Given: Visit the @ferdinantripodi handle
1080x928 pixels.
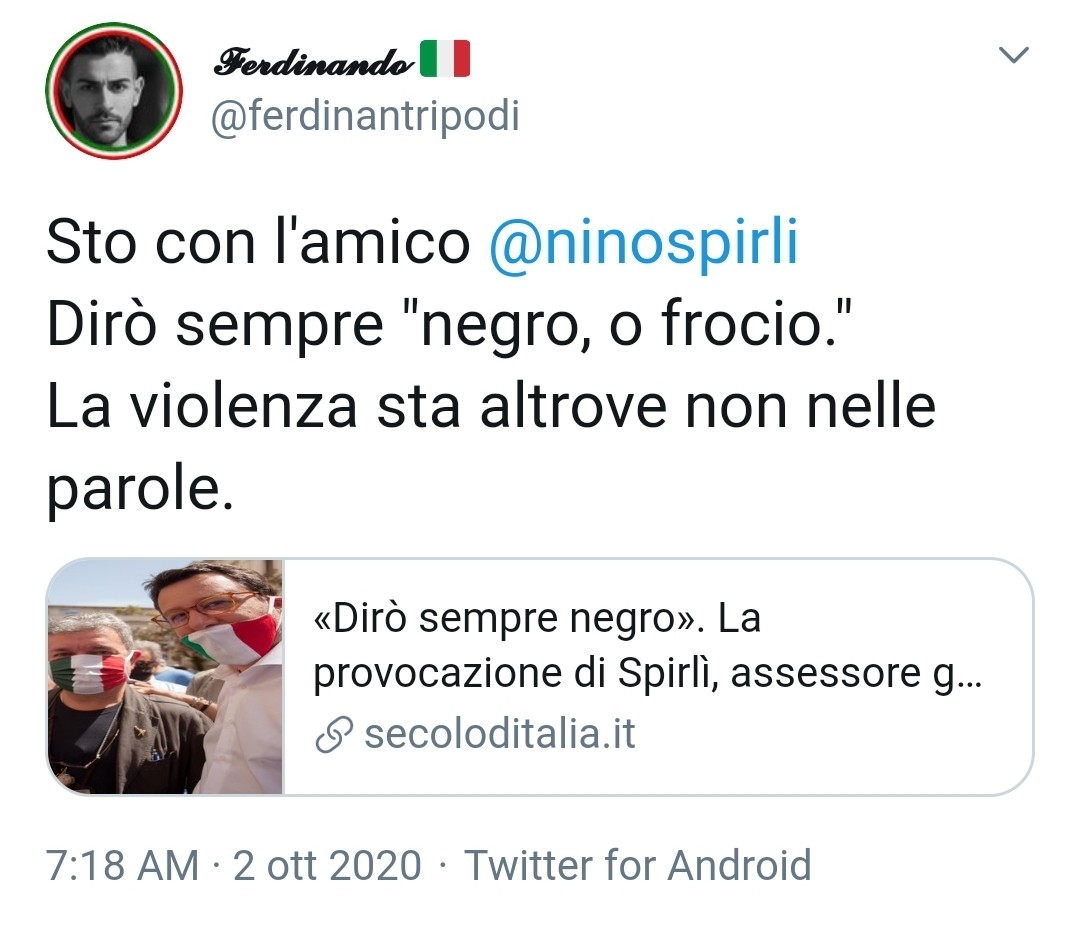Looking at the screenshot, I should [365, 116].
